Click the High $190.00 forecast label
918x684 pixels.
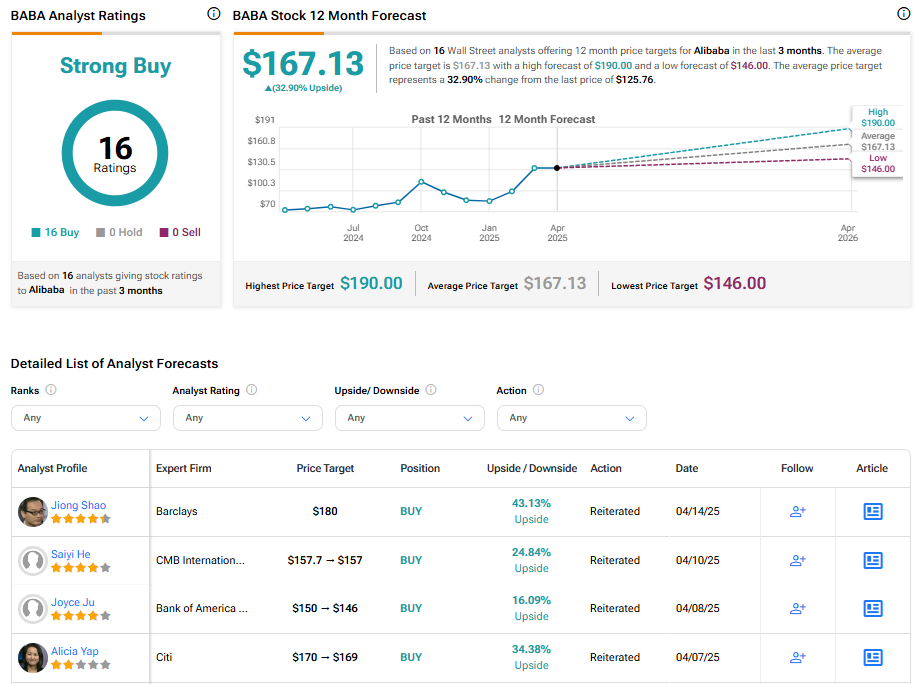pos(878,117)
